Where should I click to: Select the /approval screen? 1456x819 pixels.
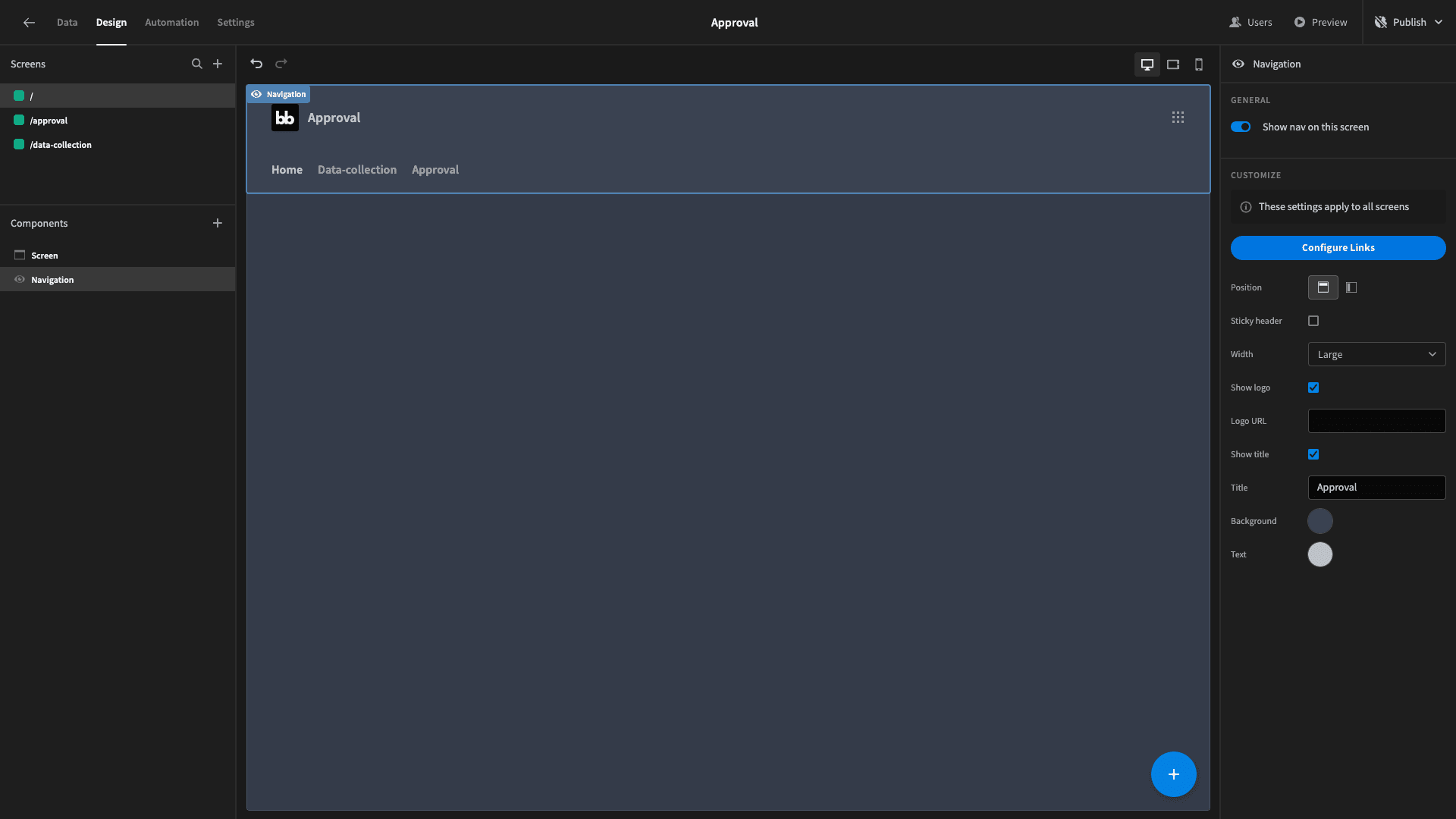118,120
